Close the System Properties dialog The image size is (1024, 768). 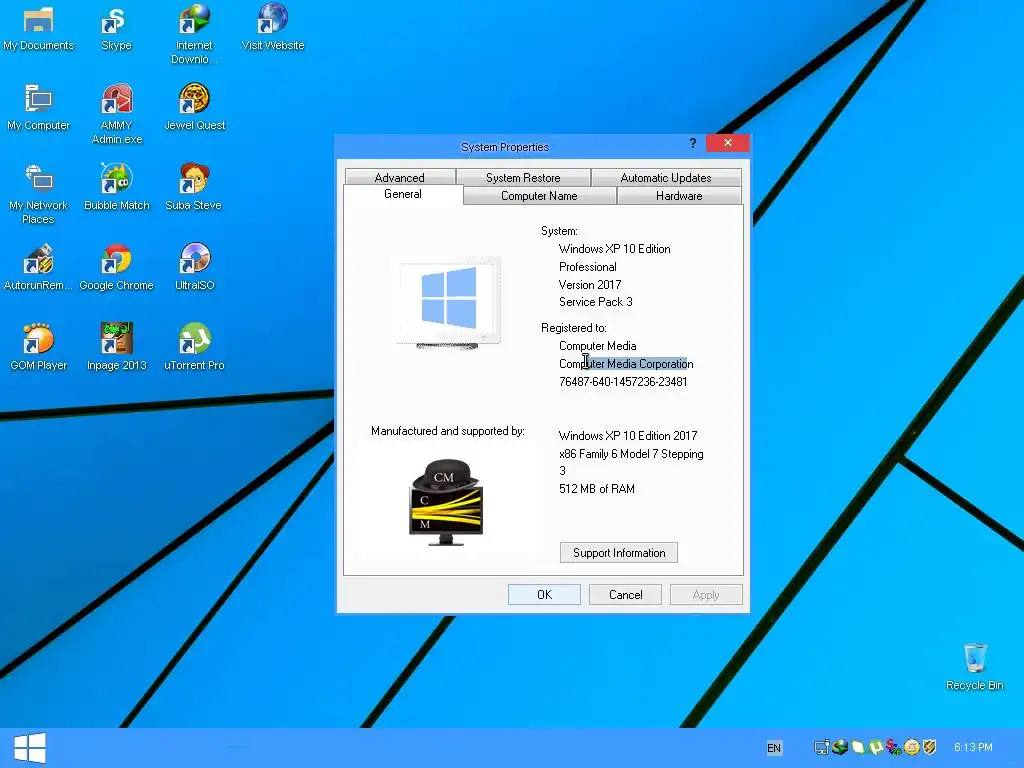pos(728,143)
